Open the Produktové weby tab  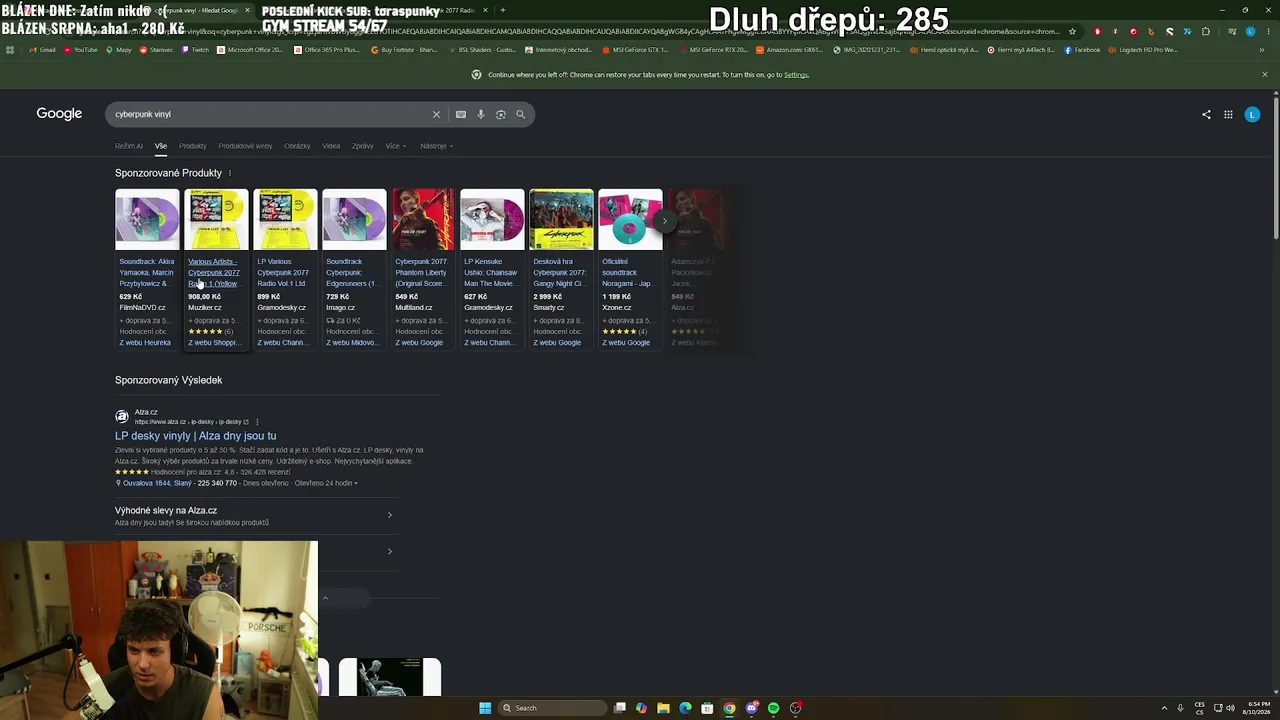coord(245,146)
